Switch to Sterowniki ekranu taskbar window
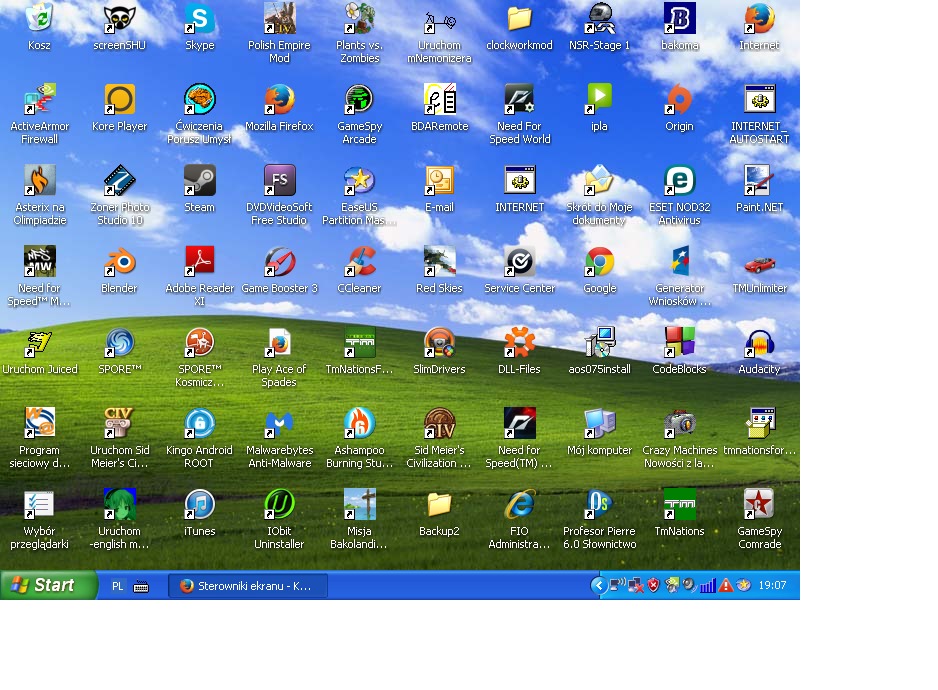The height and width of the screenshot is (690, 938). tap(248, 586)
